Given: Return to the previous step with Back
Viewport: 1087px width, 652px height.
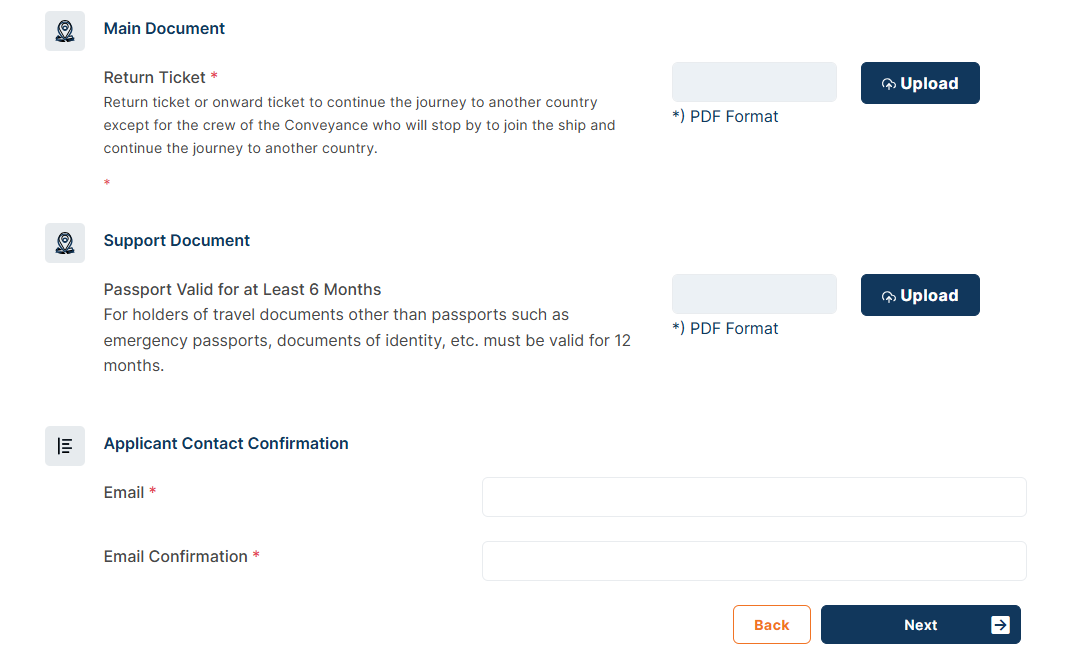Looking at the screenshot, I should point(771,624).
